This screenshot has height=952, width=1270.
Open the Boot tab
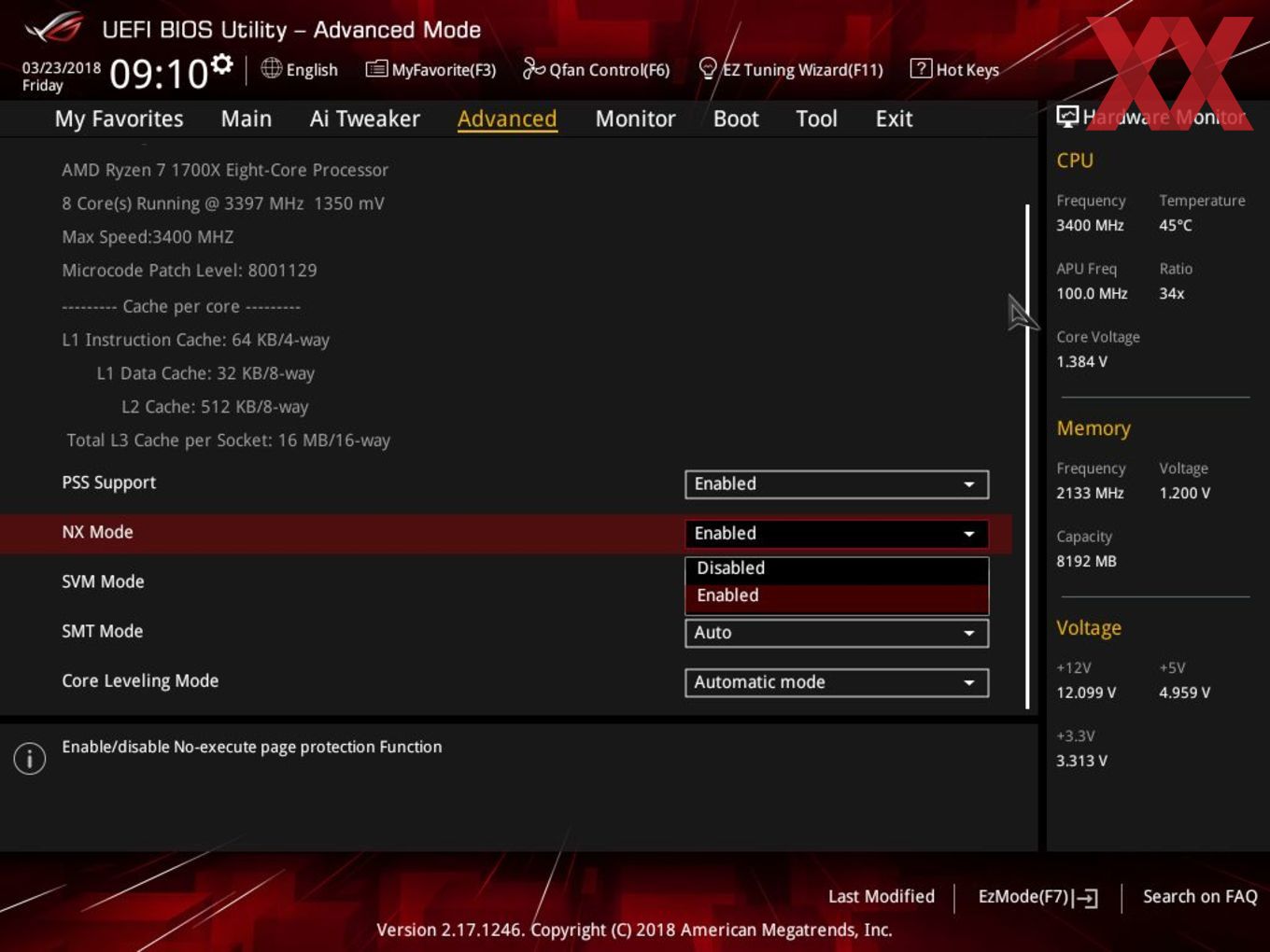tap(736, 119)
